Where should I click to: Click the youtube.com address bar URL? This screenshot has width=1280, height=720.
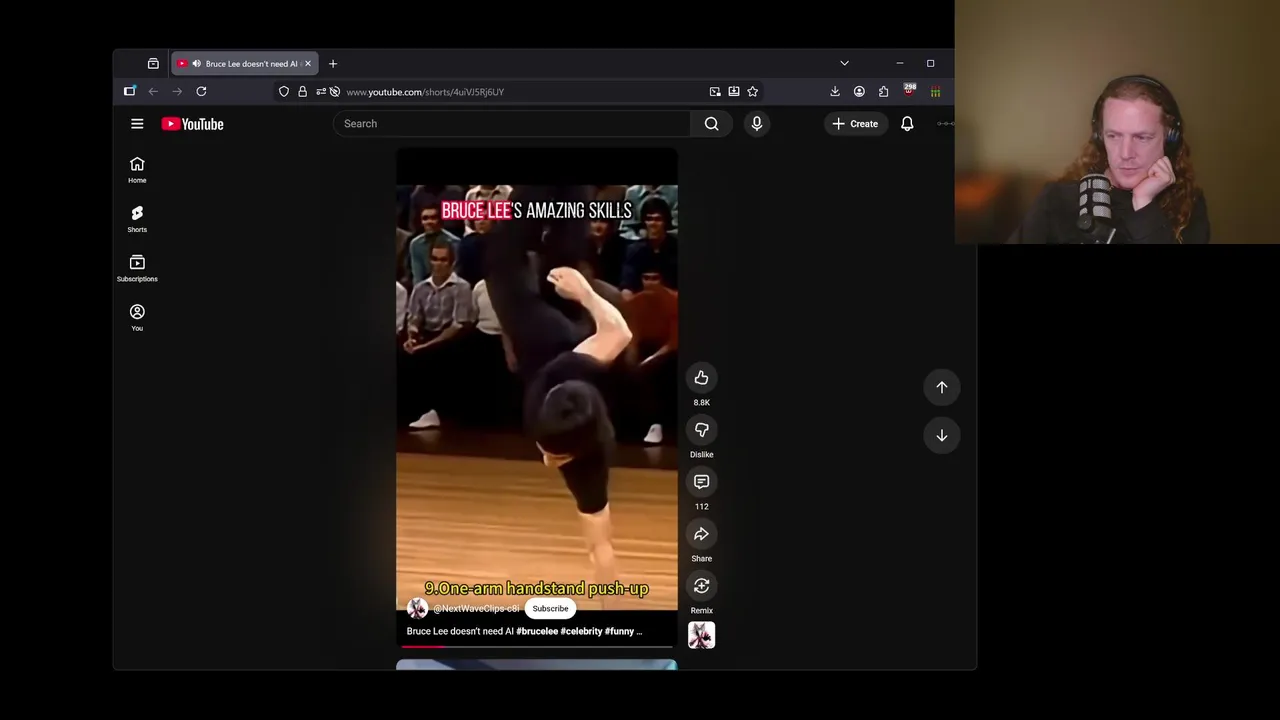pyautogui.click(x=425, y=92)
